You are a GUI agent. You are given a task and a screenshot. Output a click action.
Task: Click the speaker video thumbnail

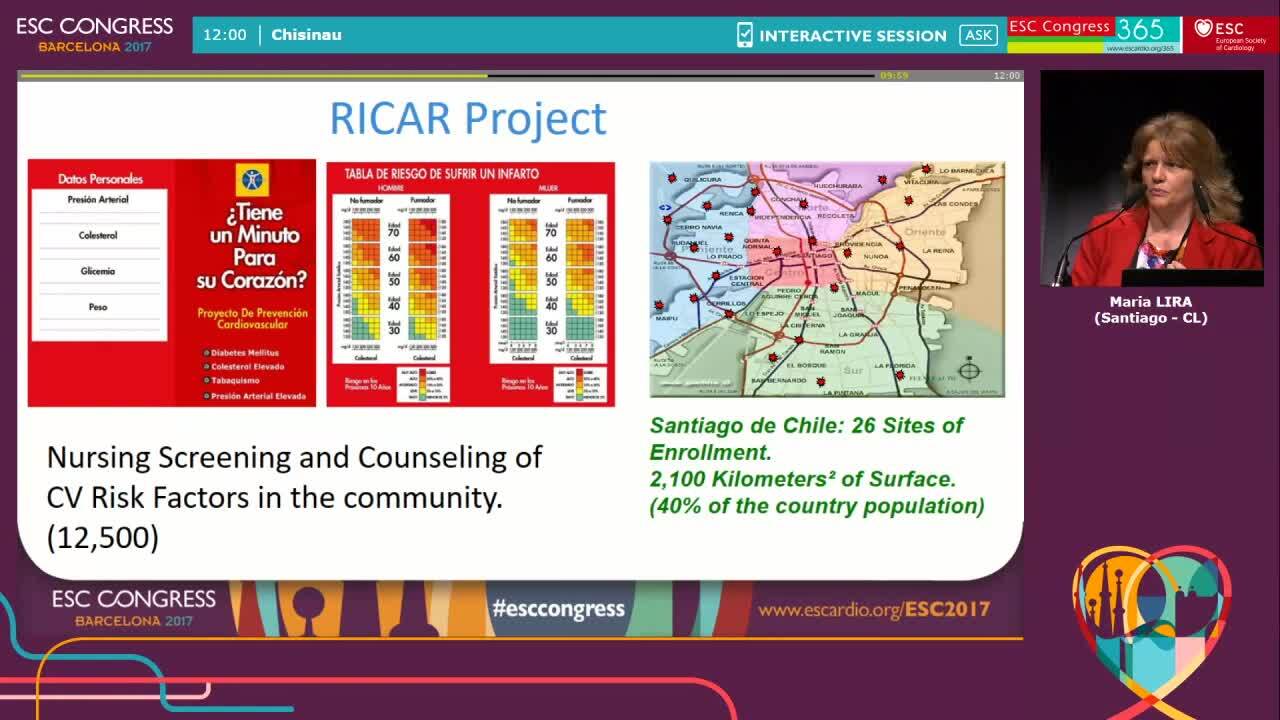tap(1152, 178)
